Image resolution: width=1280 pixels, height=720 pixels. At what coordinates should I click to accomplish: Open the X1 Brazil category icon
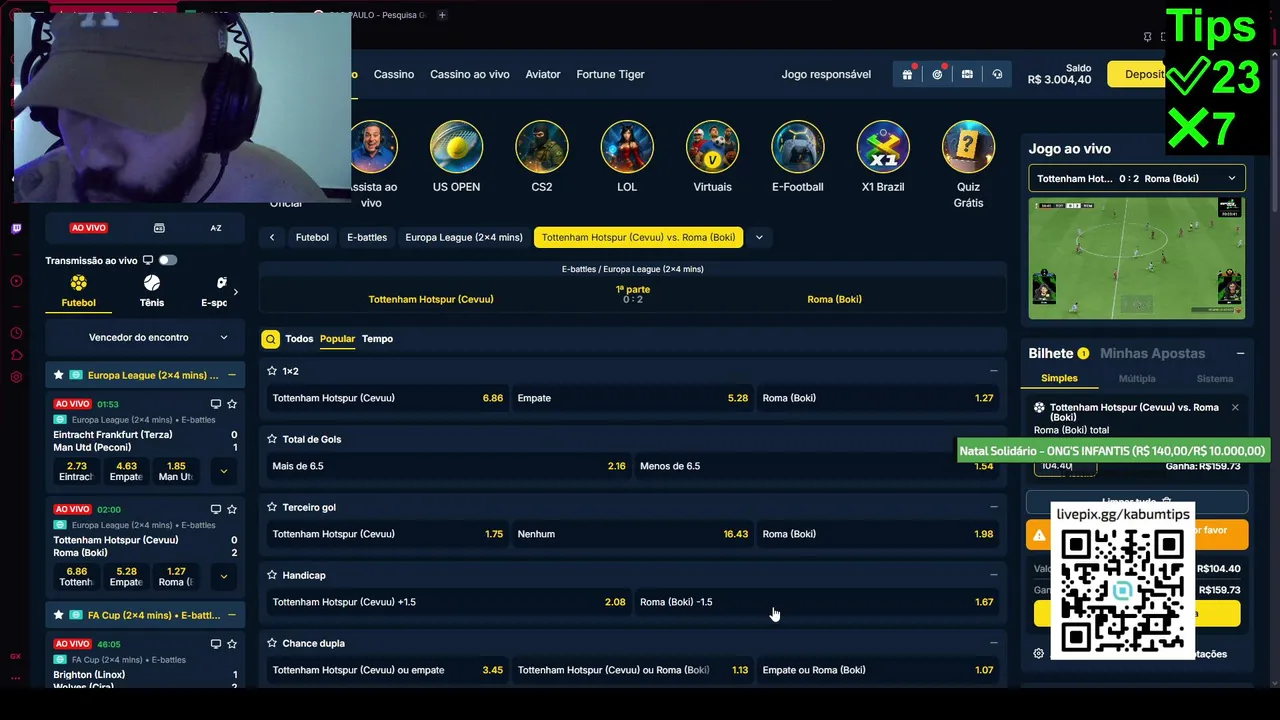883,147
